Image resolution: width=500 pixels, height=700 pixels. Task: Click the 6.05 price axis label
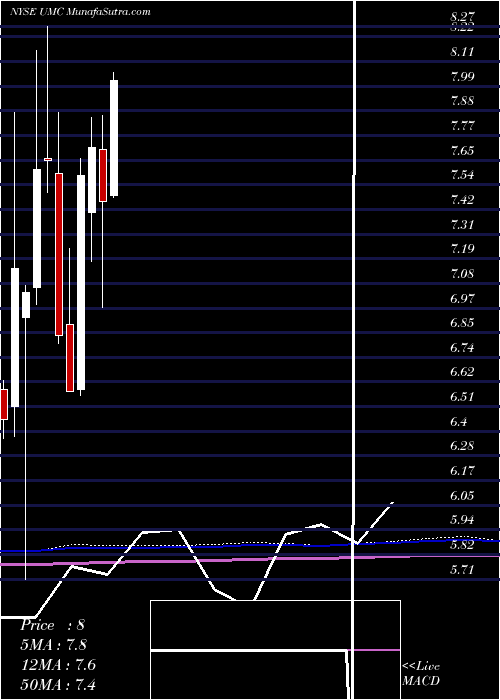point(462,496)
